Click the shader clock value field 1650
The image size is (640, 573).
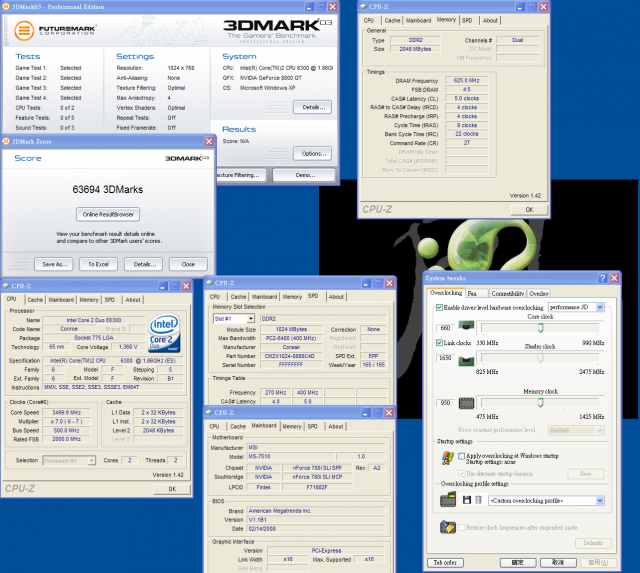[x=445, y=358]
